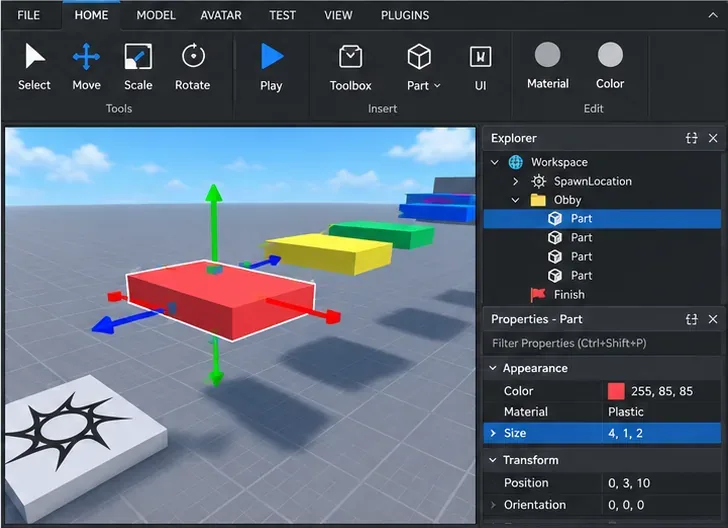The image size is (728, 528).
Task: Start playtest with the Play button
Action: click(x=271, y=67)
